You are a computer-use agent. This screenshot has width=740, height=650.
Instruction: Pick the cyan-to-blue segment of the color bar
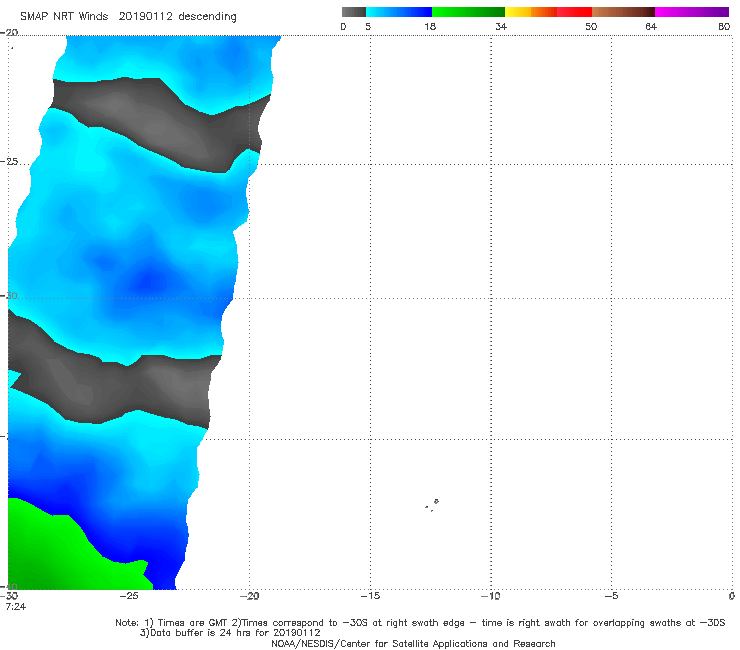click(x=399, y=12)
